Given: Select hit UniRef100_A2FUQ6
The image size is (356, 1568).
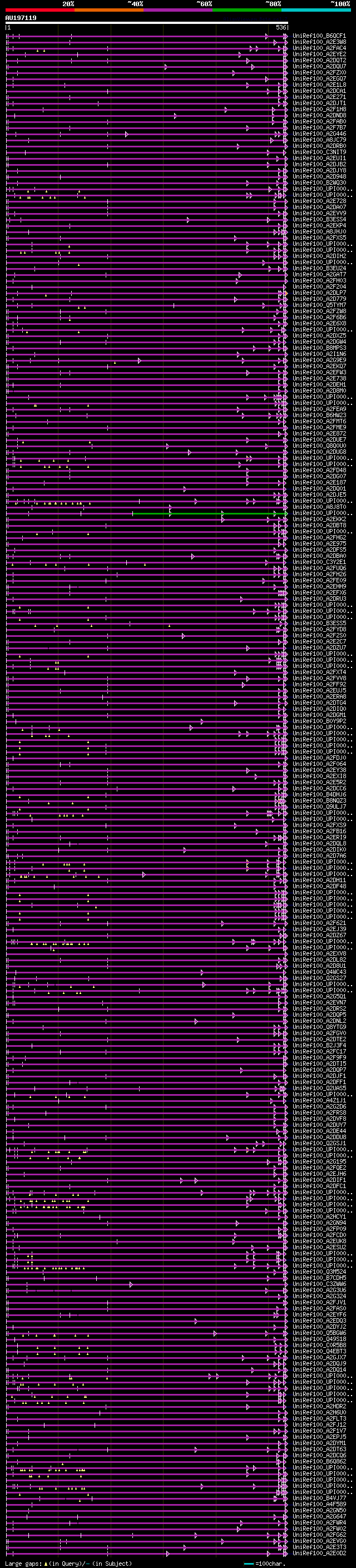Looking at the screenshot, I should [x=319, y=568].
